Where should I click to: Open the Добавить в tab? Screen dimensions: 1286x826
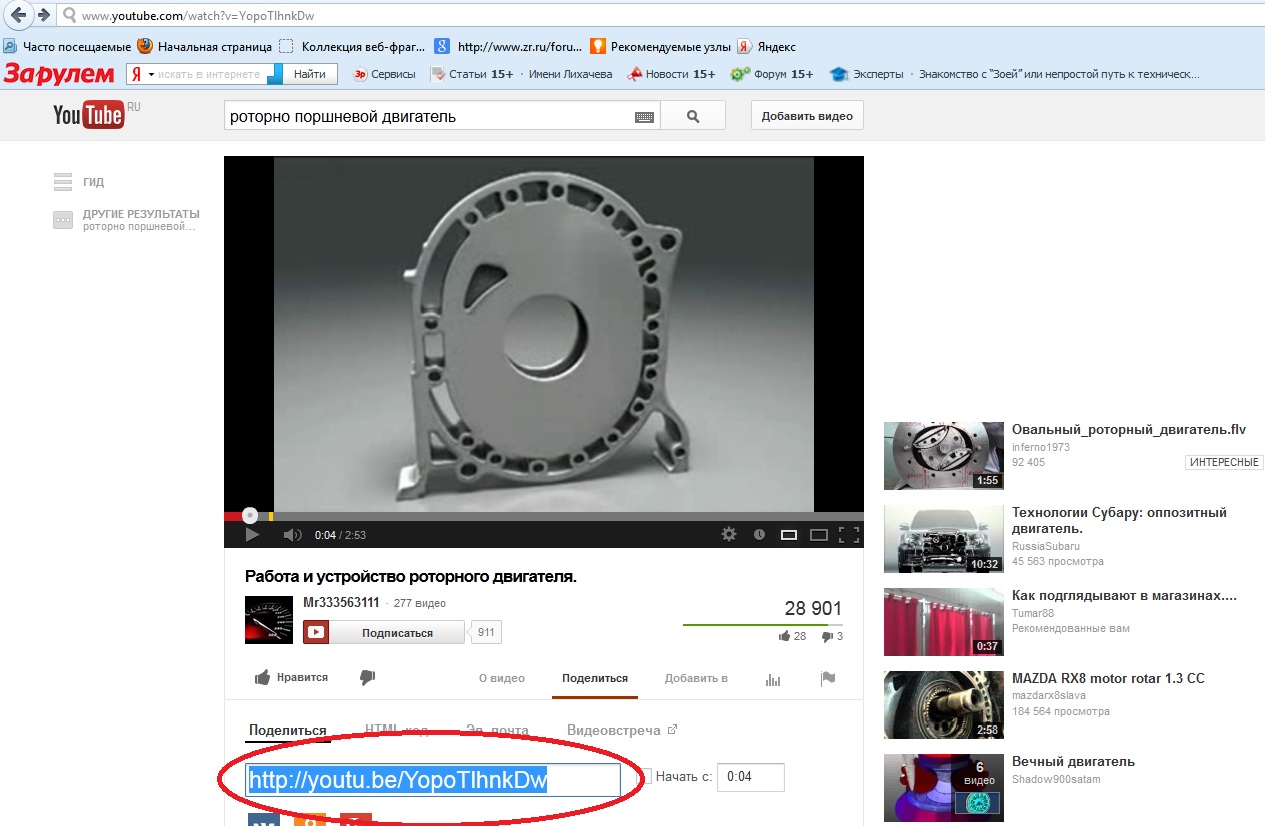pos(696,678)
